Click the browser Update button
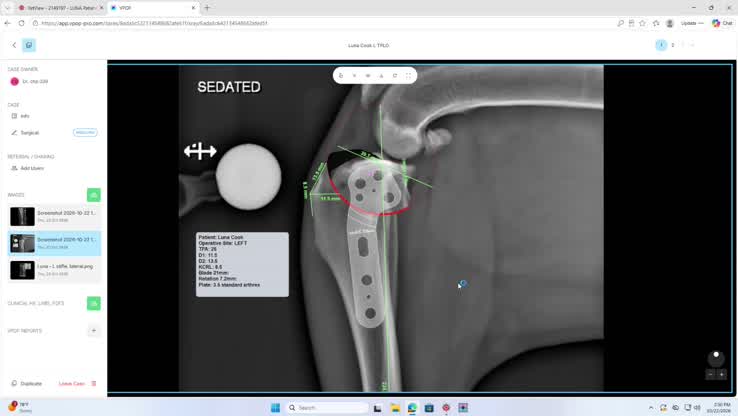This screenshot has height=416, width=738. (692, 23)
